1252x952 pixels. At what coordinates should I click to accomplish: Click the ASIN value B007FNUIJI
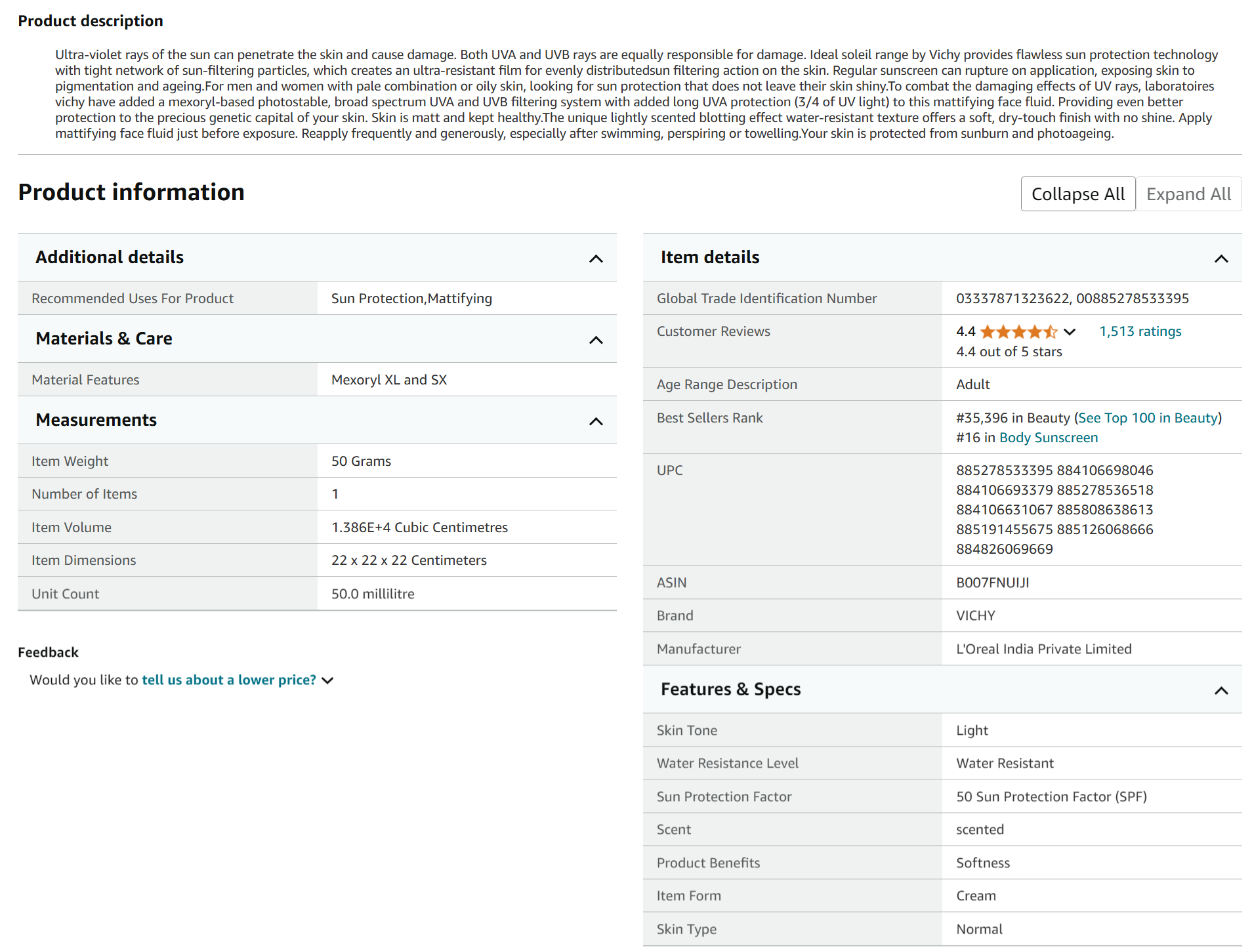992,583
